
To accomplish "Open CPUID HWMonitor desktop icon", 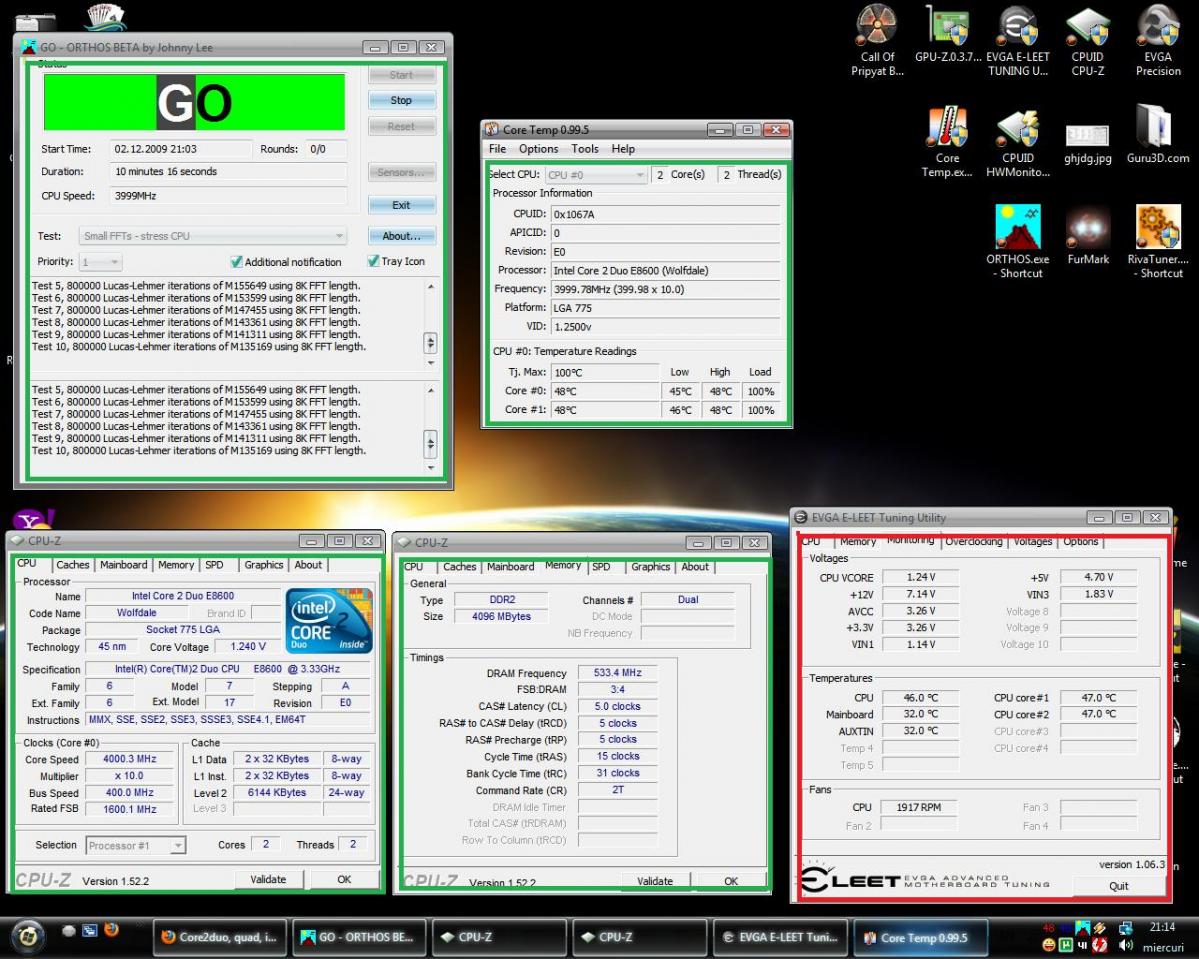I will pos(1018,142).
